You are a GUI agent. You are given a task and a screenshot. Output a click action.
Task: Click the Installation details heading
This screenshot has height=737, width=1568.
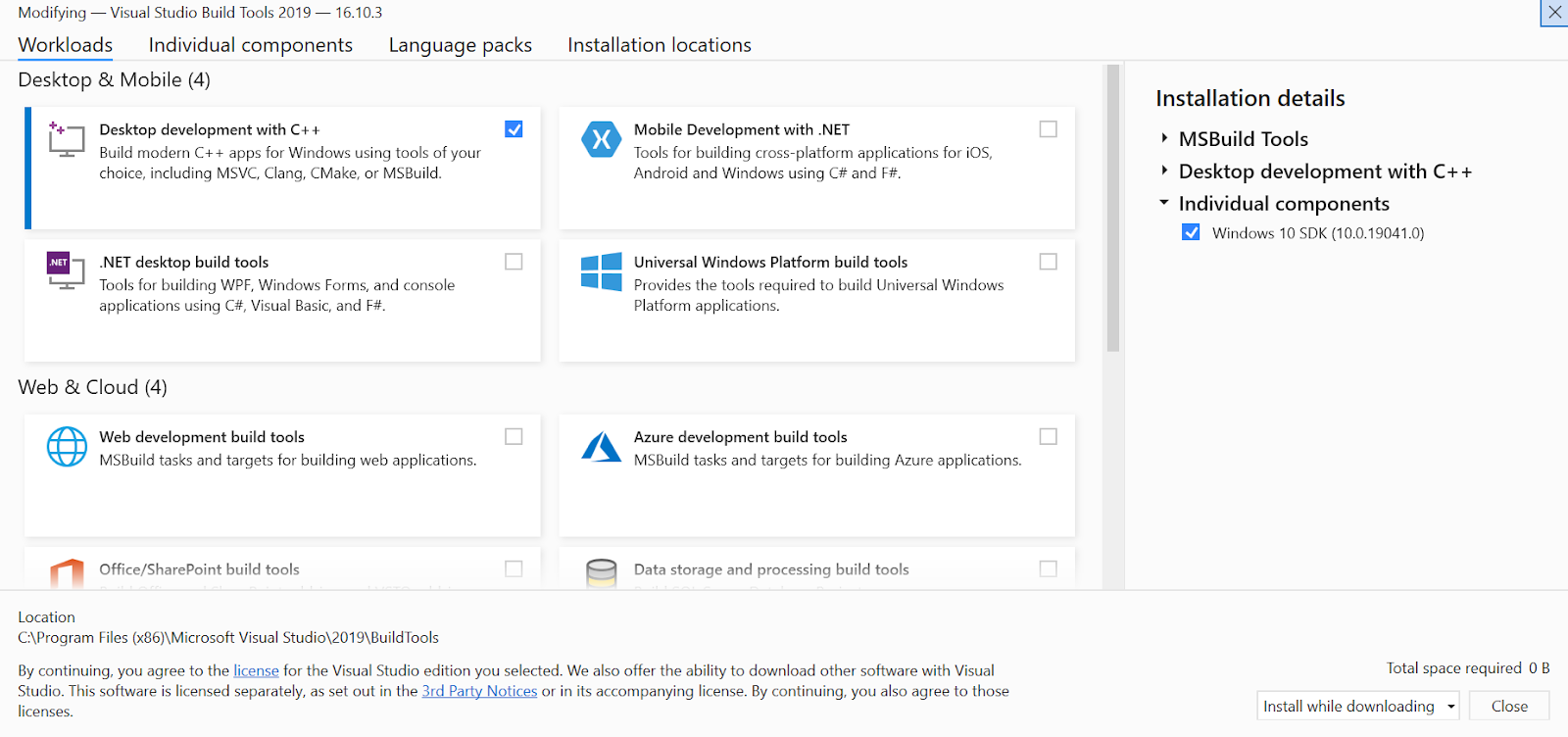pyautogui.click(x=1249, y=98)
